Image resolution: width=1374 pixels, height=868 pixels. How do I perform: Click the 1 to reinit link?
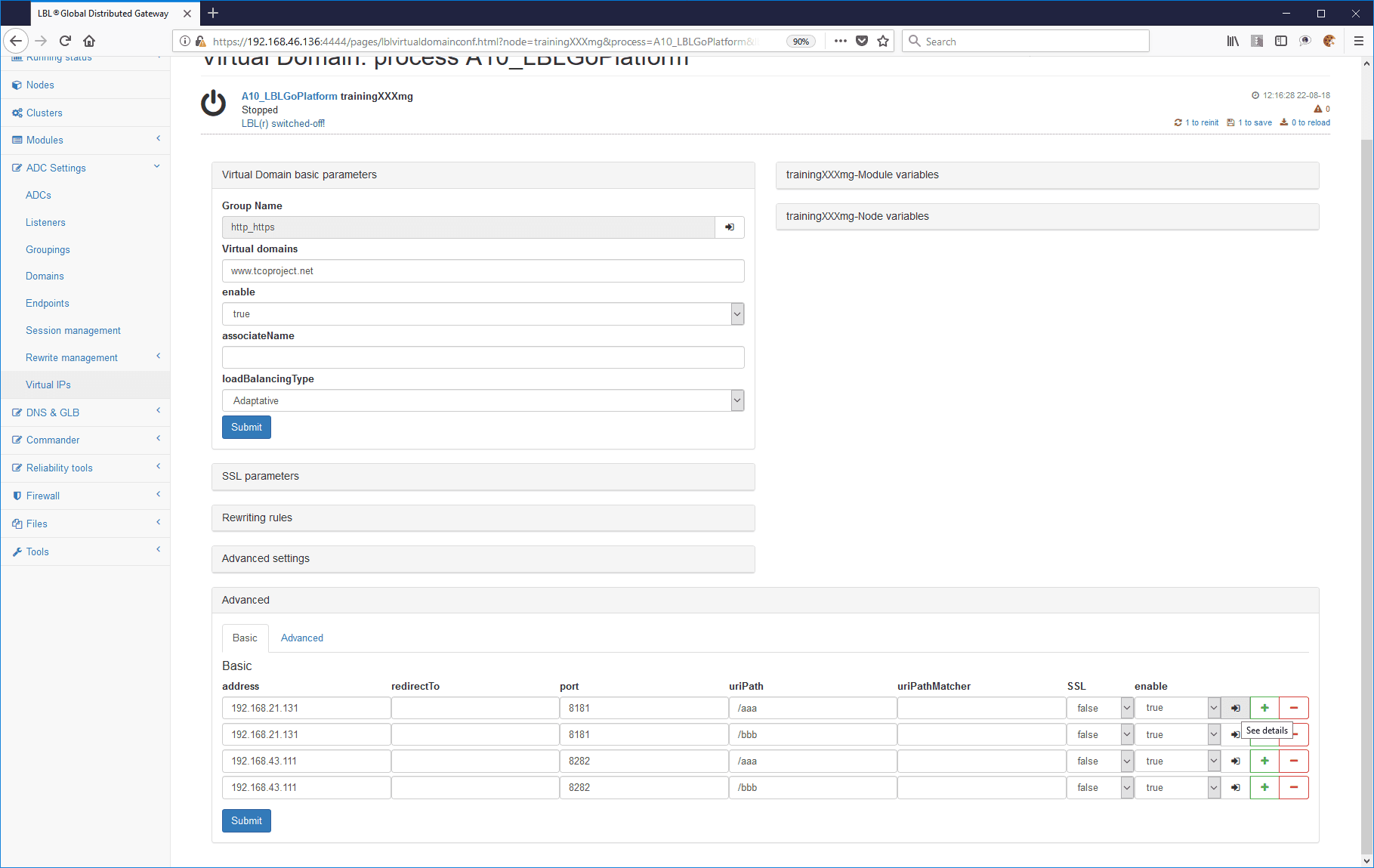click(x=1196, y=122)
